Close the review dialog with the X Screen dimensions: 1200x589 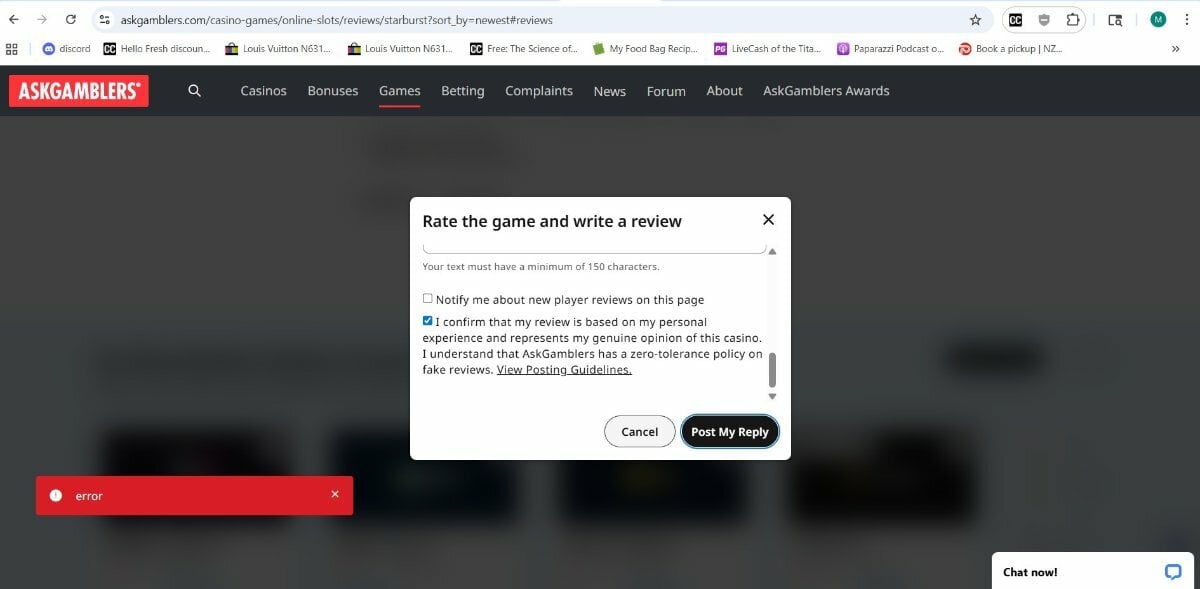(x=768, y=220)
